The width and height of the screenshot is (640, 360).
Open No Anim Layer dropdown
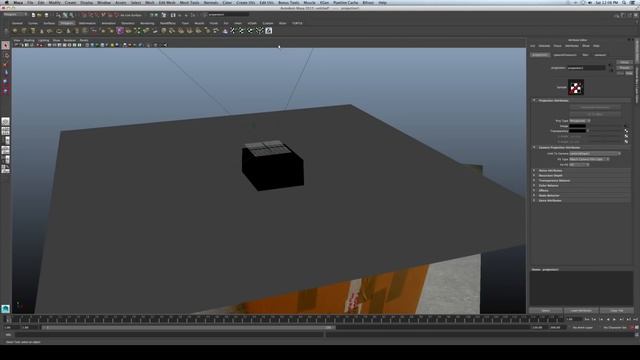click(x=583, y=327)
